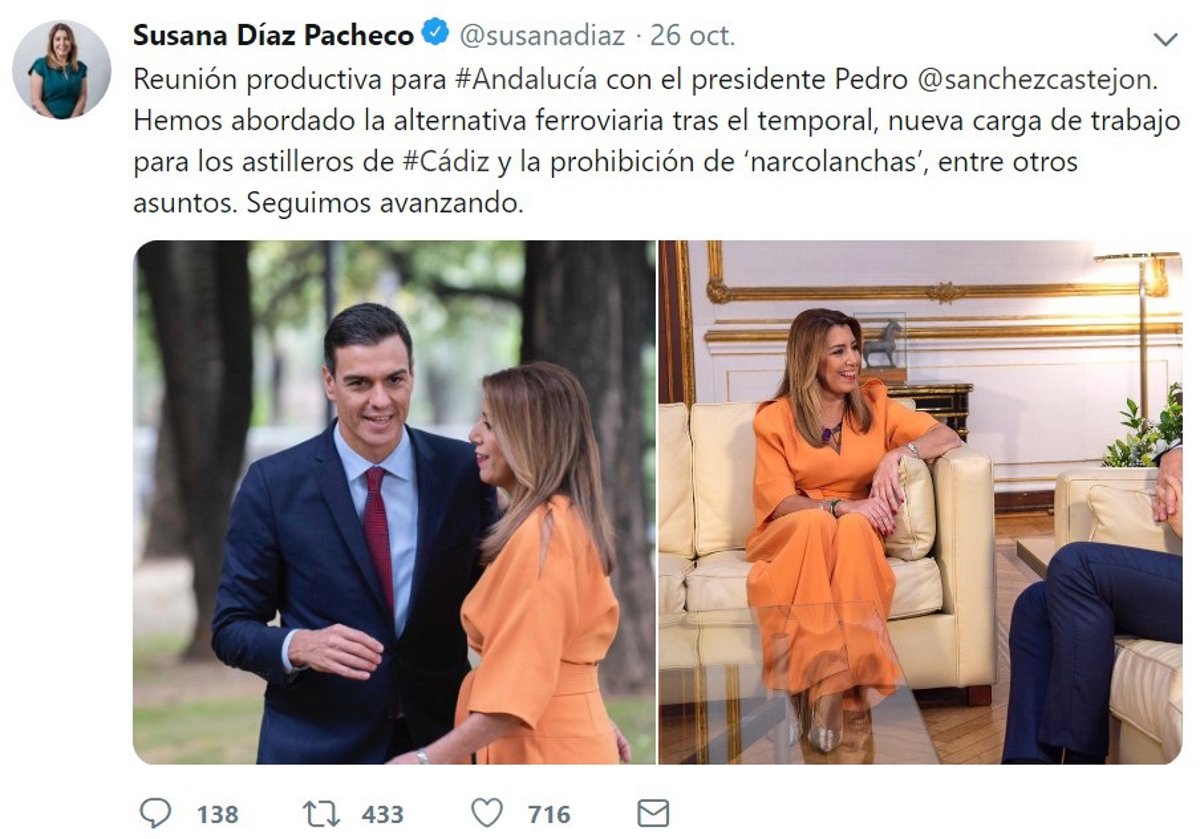Image resolution: width=1200 pixels, height=839 pixels.
Task: Click the blue verified badge
Action: [434, 35]
